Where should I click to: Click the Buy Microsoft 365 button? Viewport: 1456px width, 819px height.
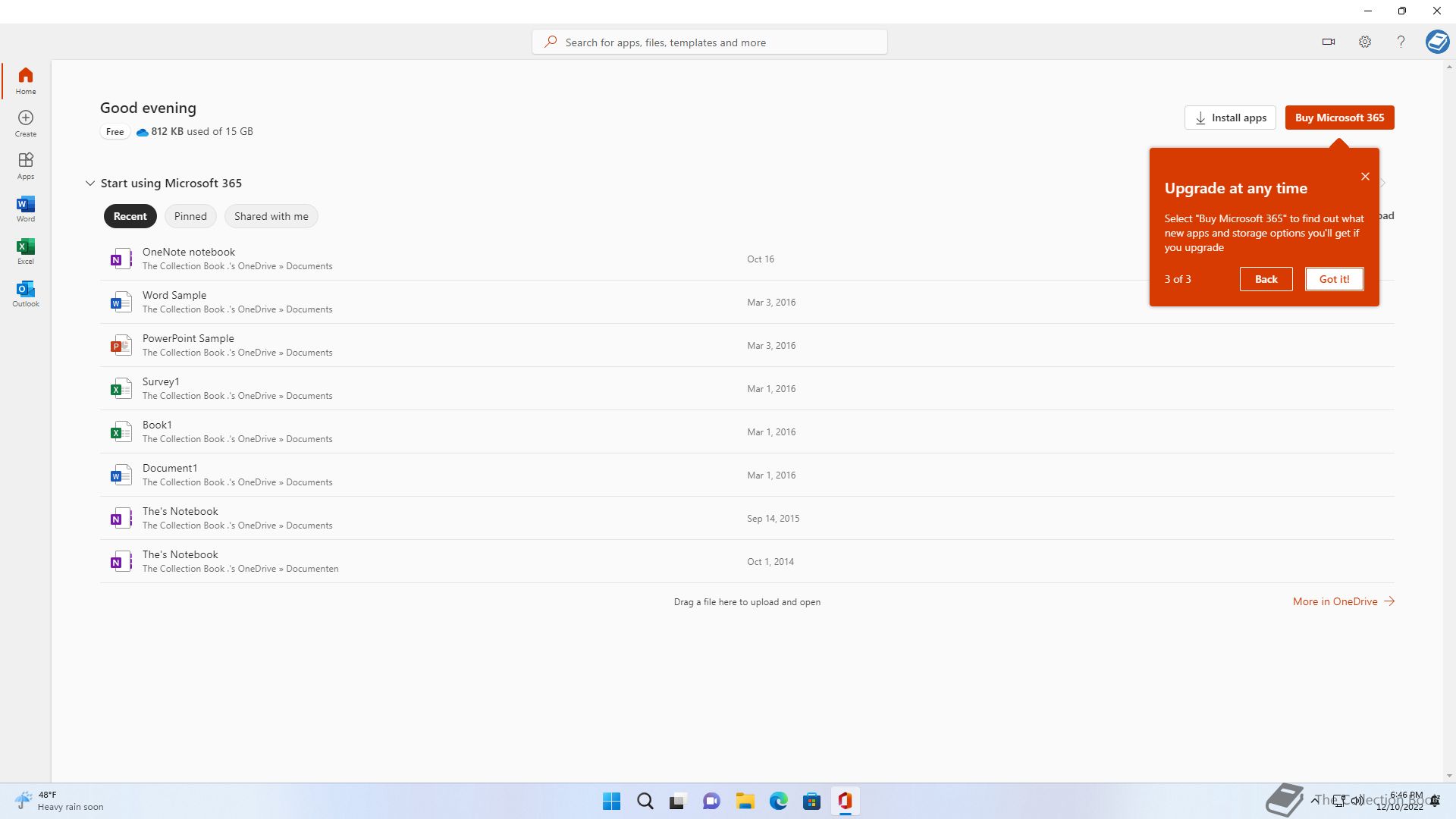1339,118
